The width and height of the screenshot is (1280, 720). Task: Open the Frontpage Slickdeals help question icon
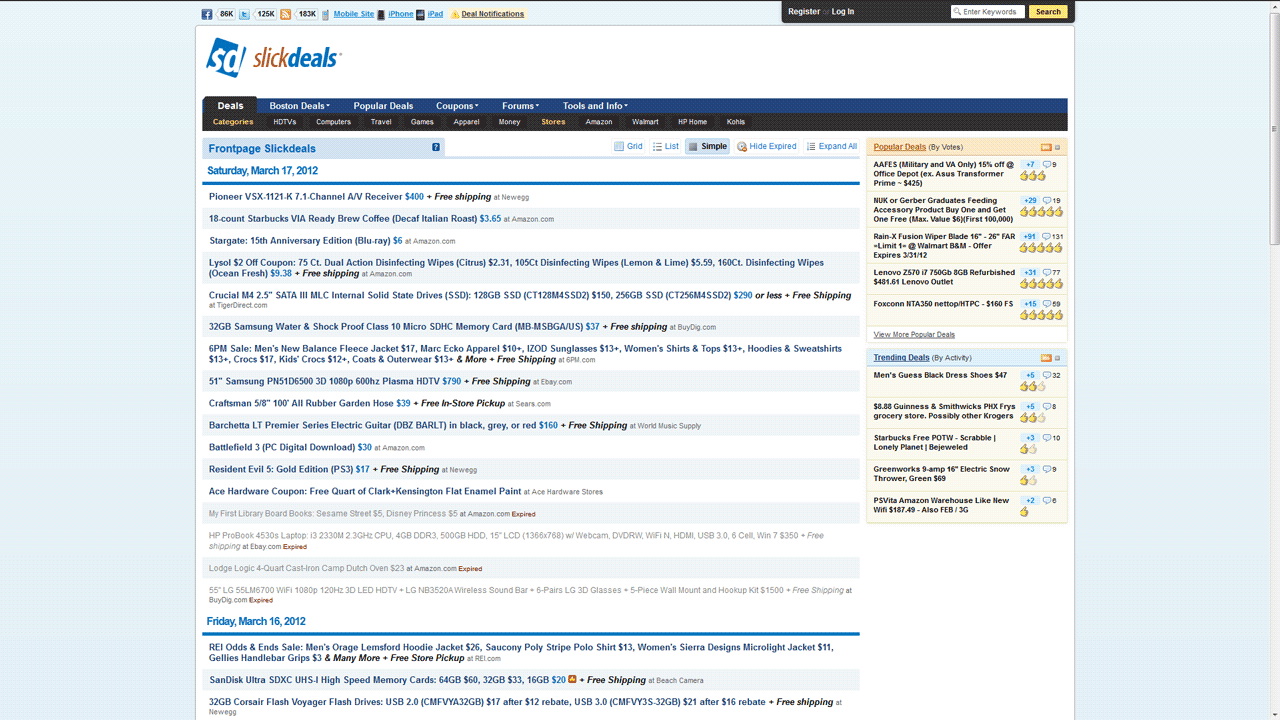436,147
